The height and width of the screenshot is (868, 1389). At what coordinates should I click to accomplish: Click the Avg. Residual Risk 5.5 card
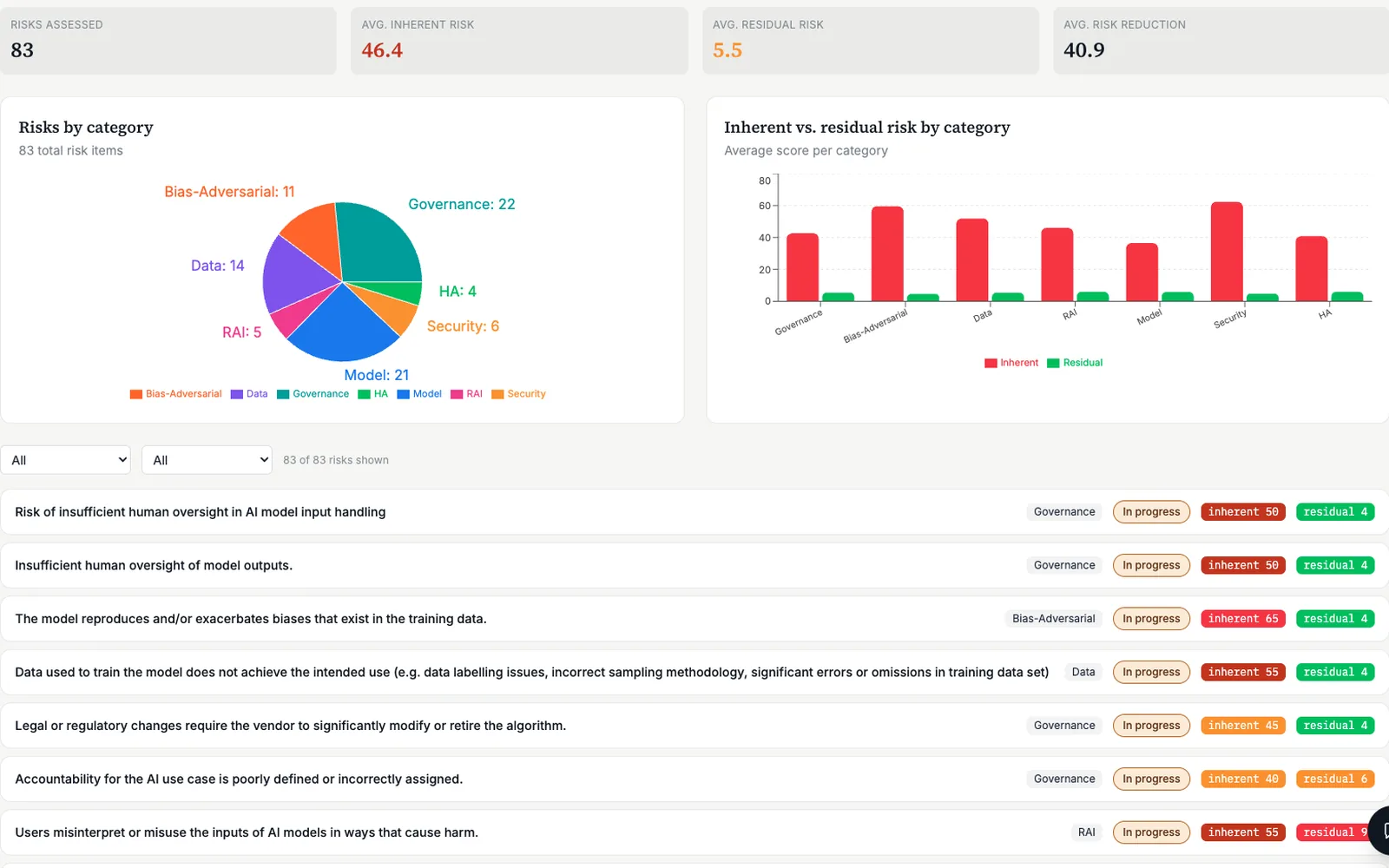pos(871,41)
